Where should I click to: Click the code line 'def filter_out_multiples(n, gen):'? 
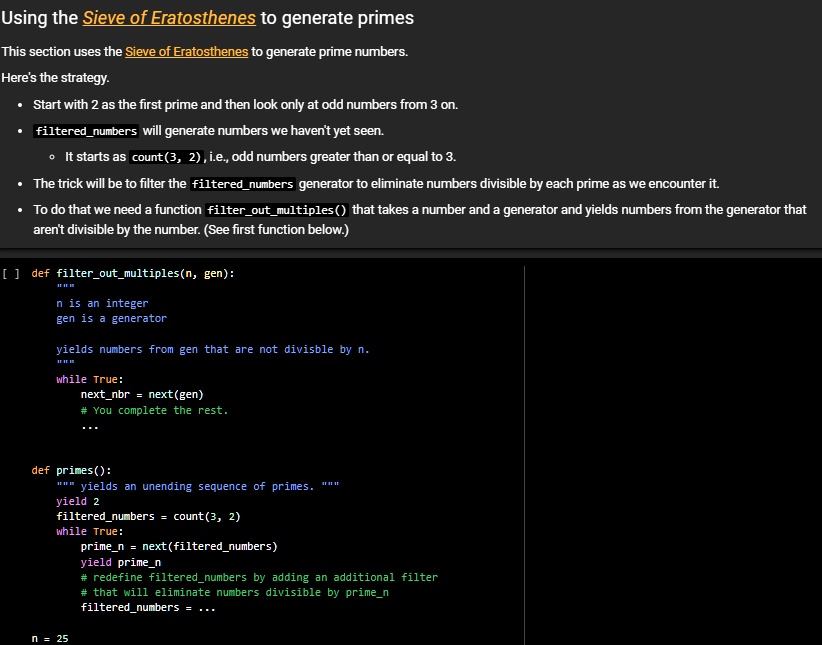[133, 273]
